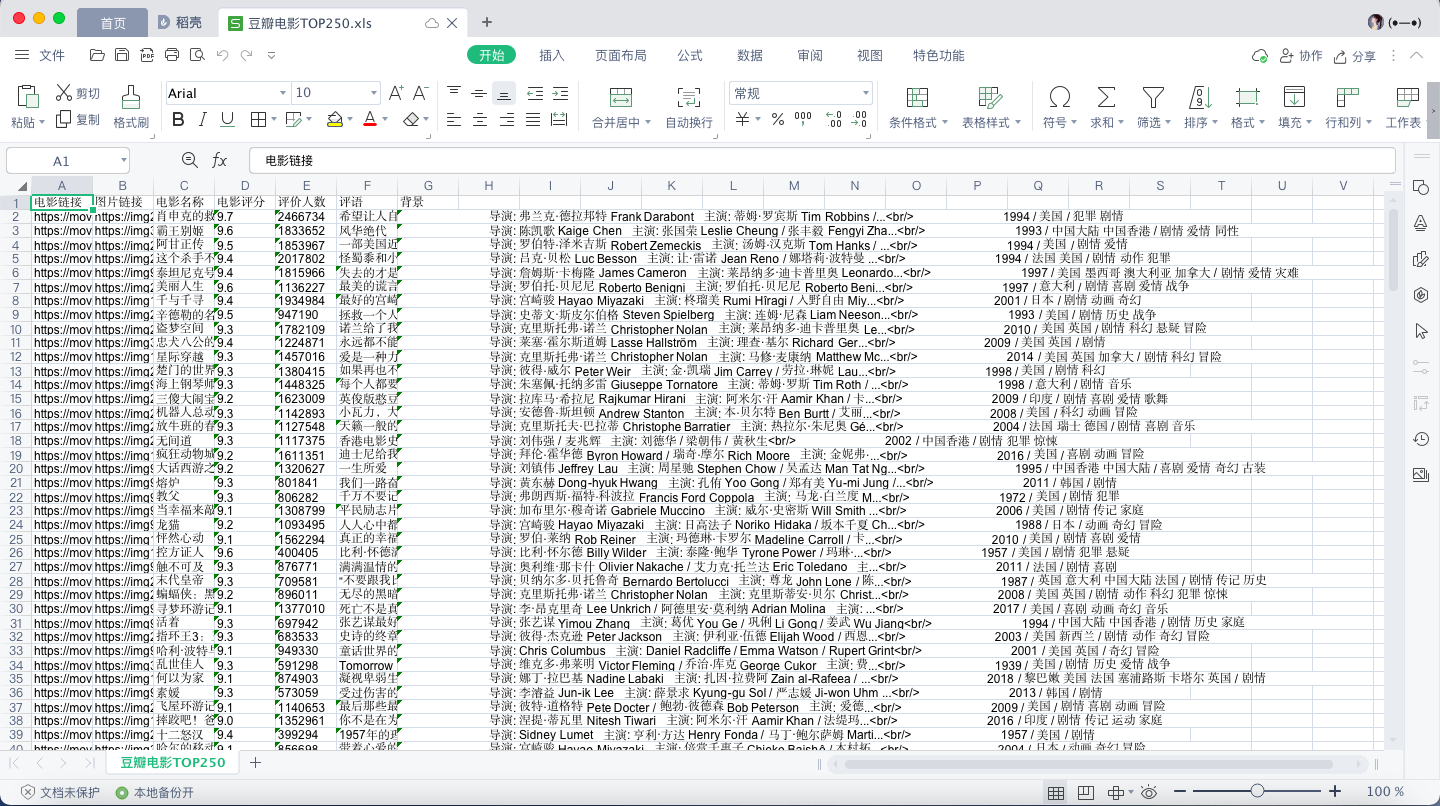Toggle eye protection mode icon in status bar
Screen dimensions: 1440x806
pyautogui.click(x=1149, y=792)
